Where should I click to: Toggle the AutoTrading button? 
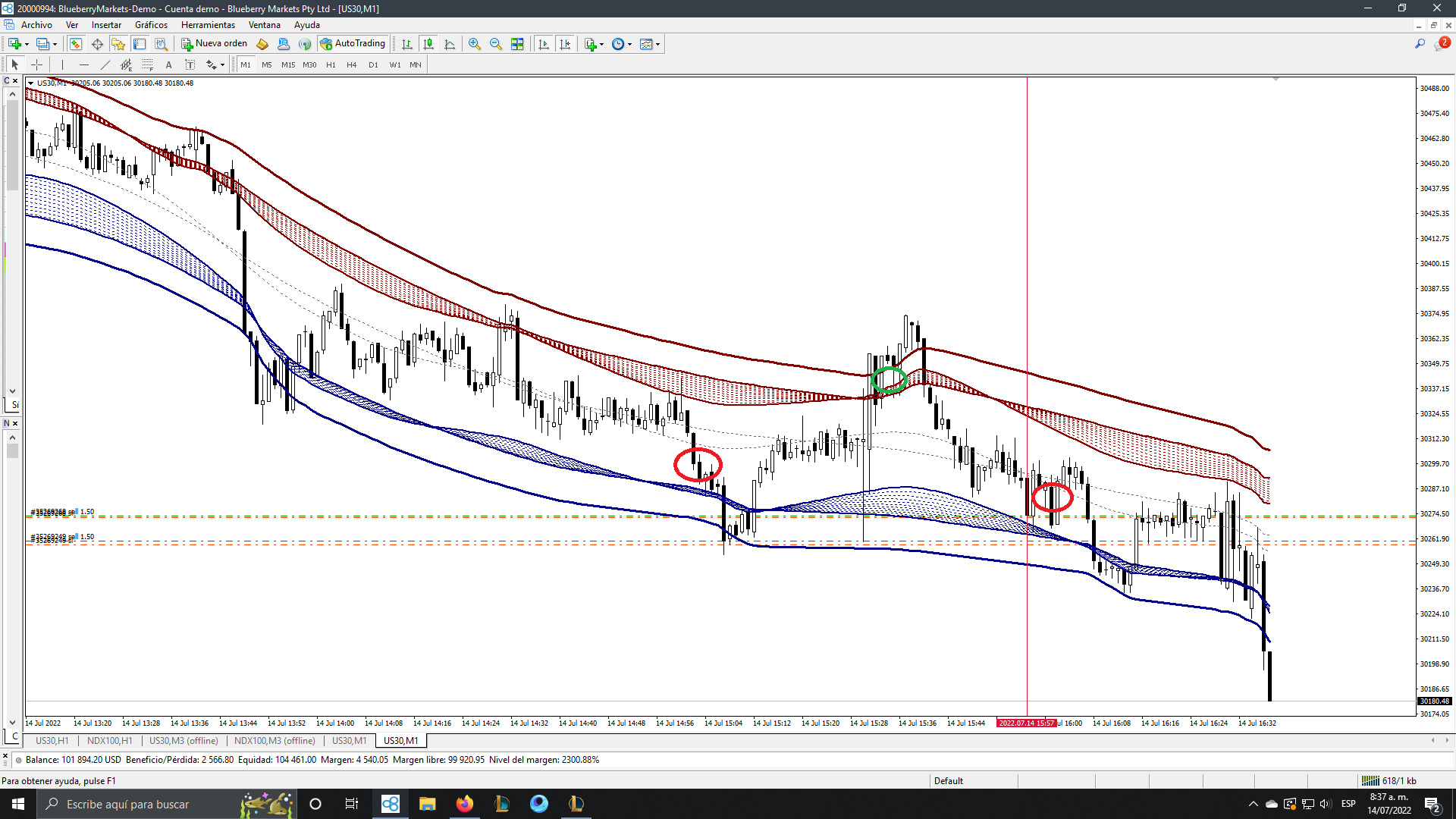click(x=353, y=44)
